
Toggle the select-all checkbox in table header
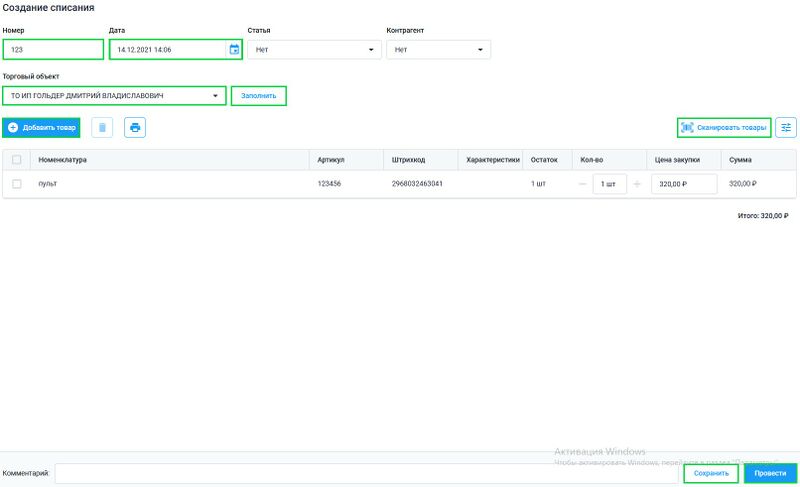(x=16, y=160)
